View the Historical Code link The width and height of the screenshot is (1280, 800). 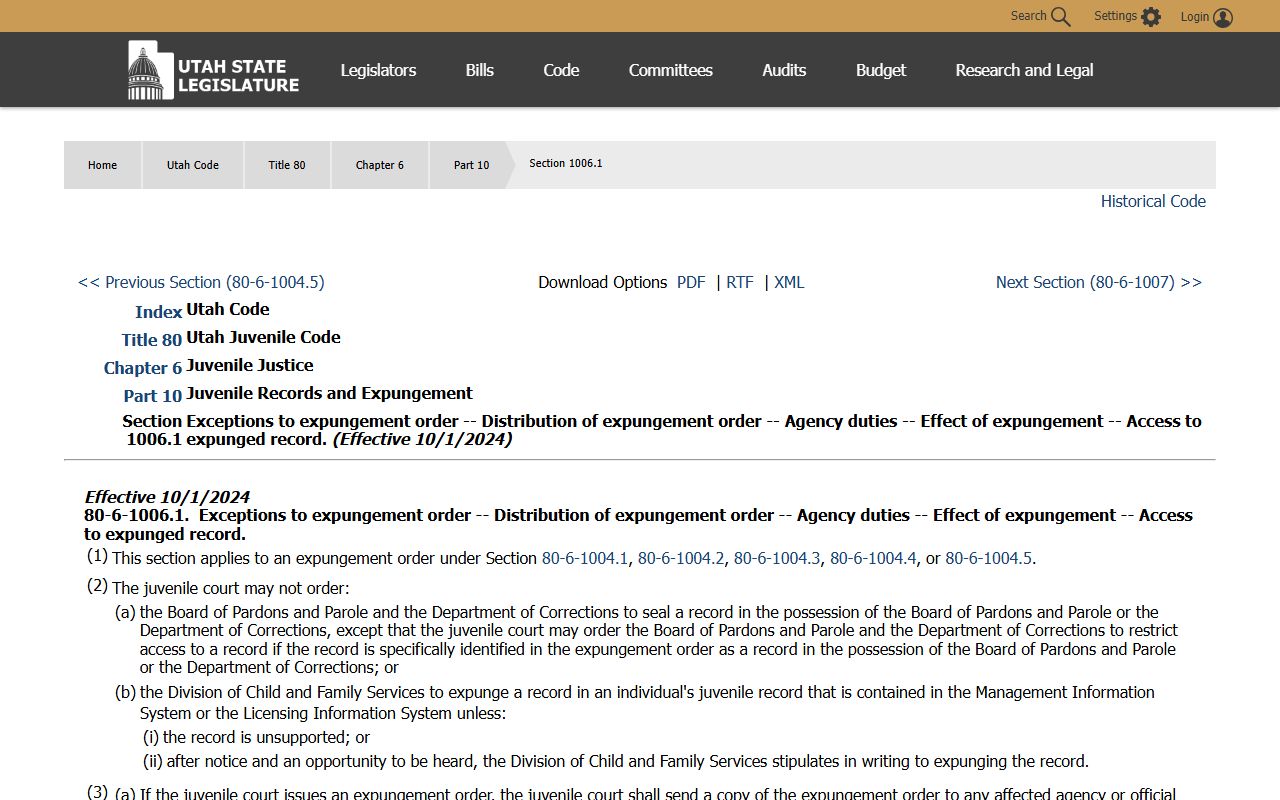click(1153, 201)
